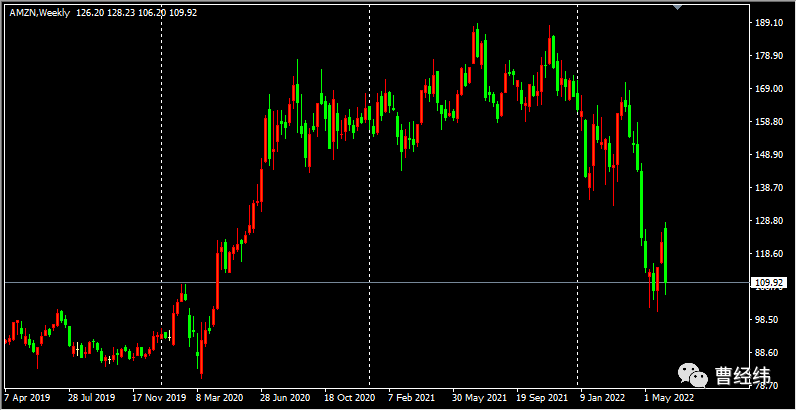Click the OHLC values 126.20 128.23 106.20 109.92
The image size is (797, 411).
(137, 13)
